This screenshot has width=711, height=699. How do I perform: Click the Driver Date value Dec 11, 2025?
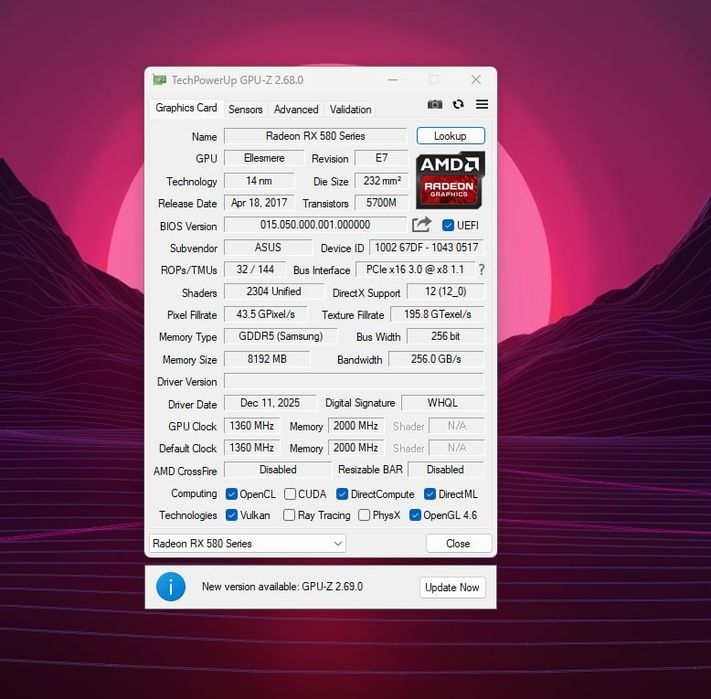(x=270, y=403)
